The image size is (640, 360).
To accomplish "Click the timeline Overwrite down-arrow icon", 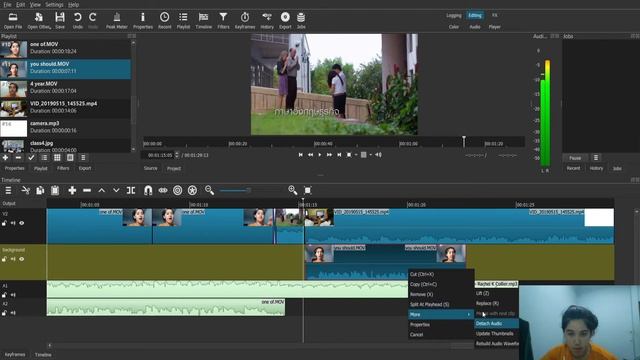I will tap(116, 190).
